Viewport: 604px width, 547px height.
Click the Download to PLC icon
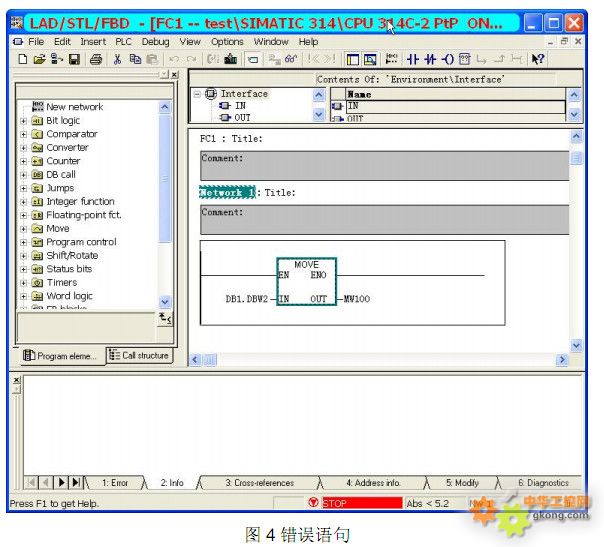[231, 59]
